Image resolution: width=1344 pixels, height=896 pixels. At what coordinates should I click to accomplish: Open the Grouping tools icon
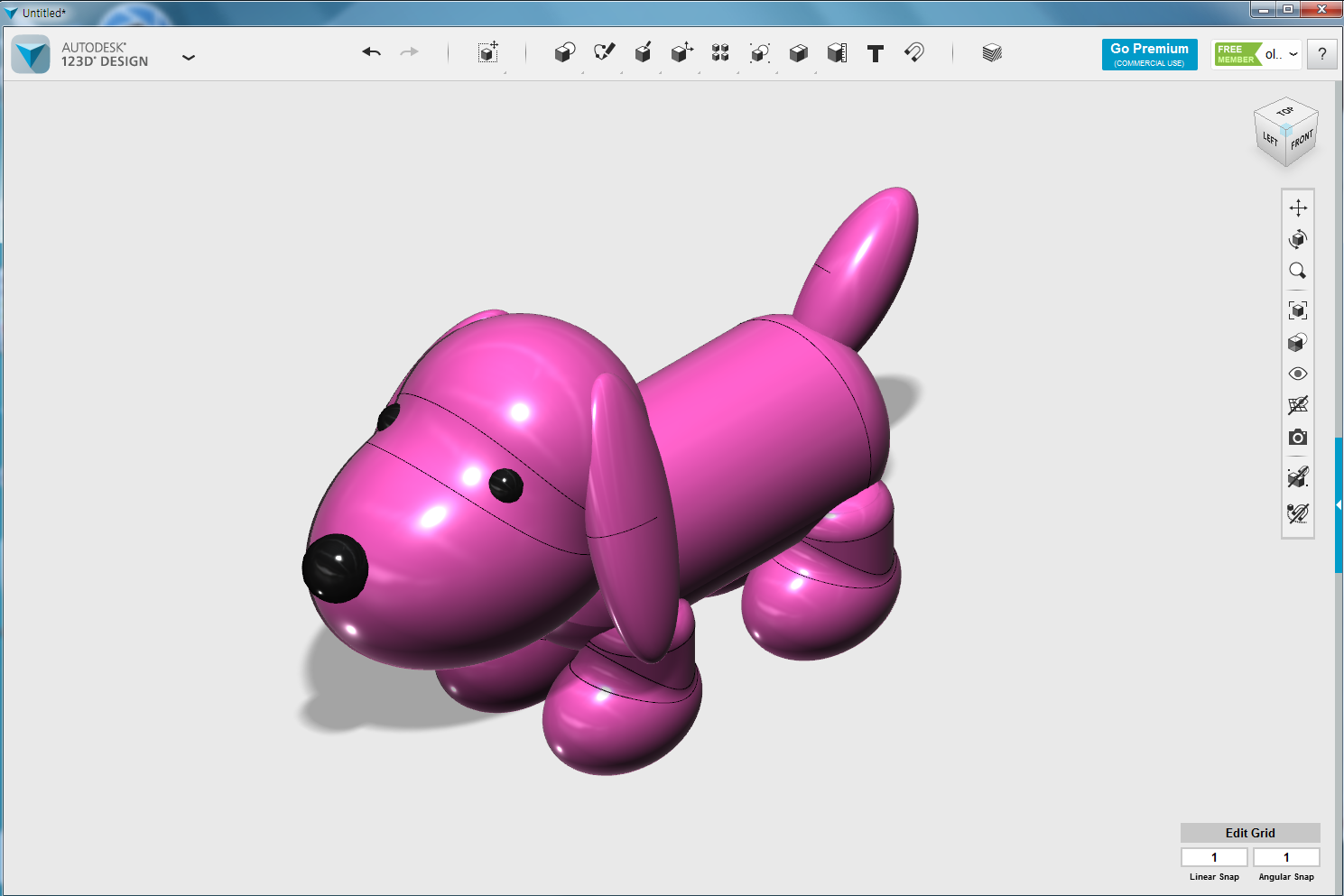pos(759,52)
